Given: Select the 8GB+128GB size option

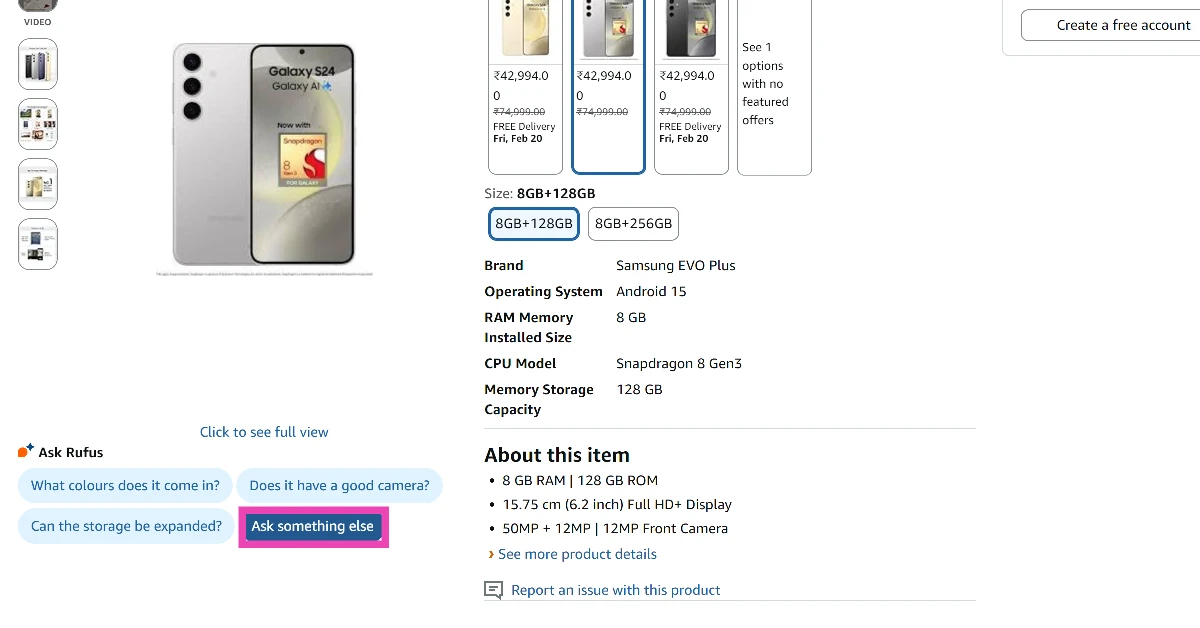Looking at the screenshot, I should [533, 223].
